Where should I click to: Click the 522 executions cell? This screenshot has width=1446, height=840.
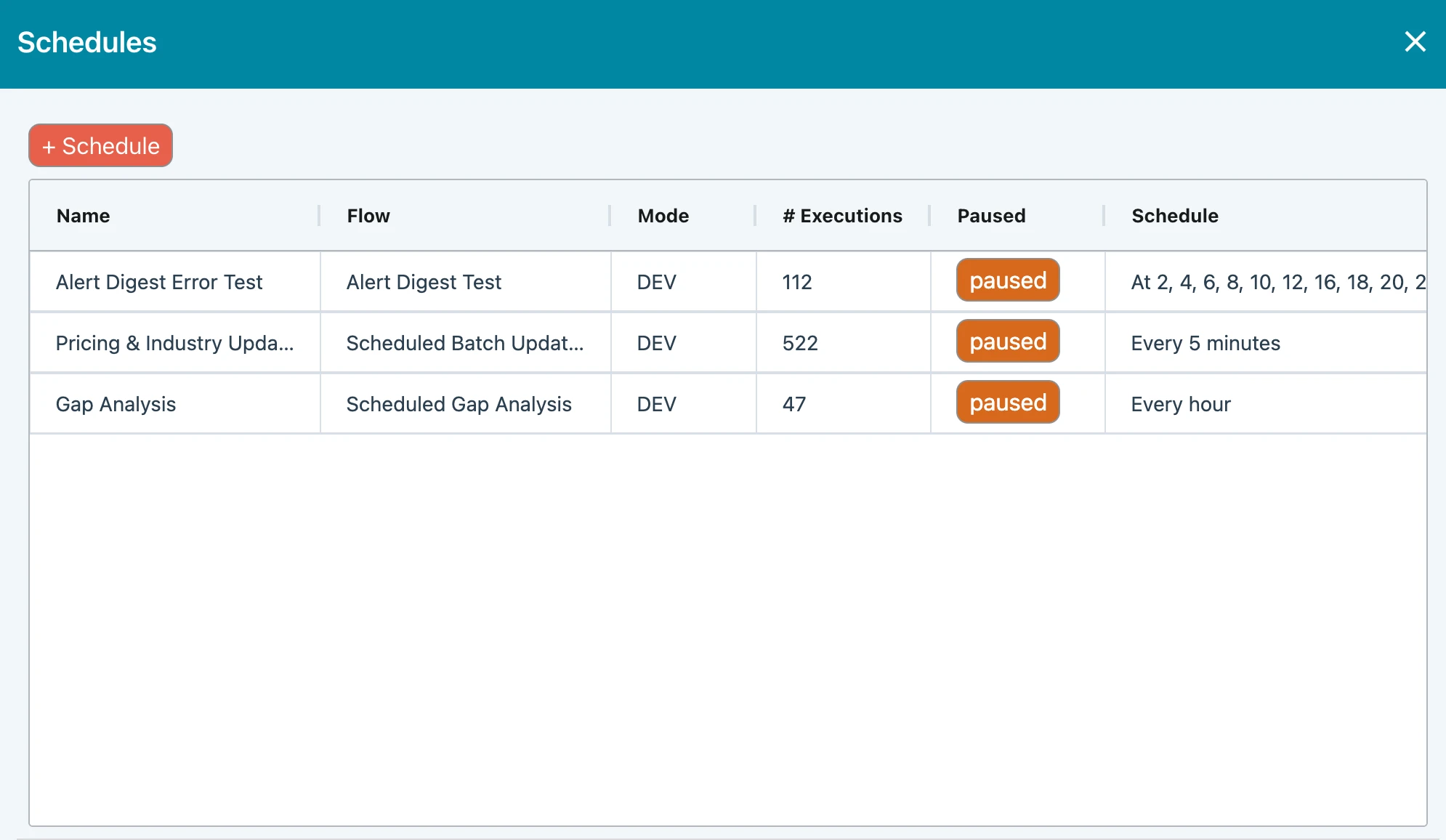pyautogui.click(x=800, y=343)
